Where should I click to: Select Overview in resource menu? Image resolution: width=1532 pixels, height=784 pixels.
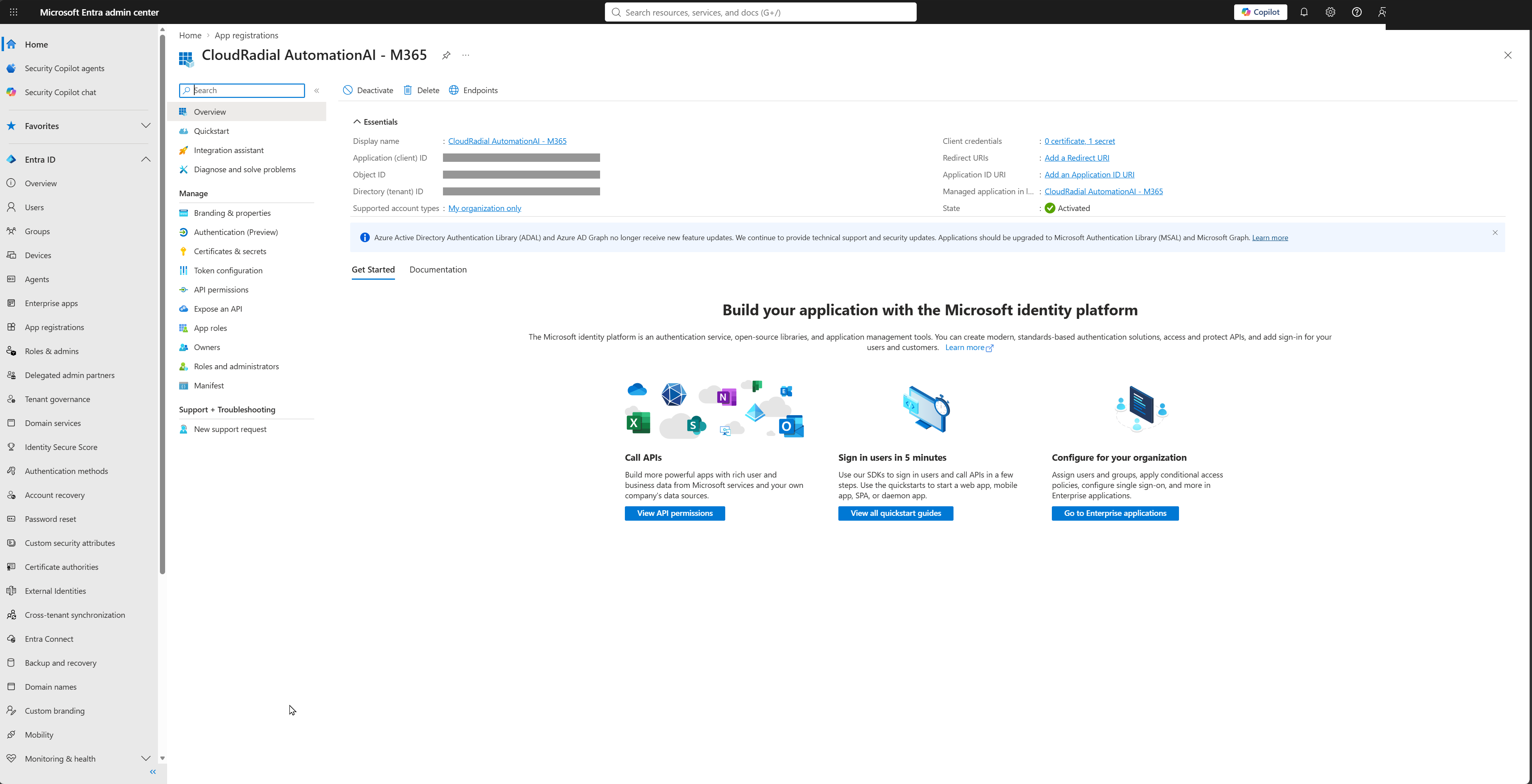[x=247, y=112]
